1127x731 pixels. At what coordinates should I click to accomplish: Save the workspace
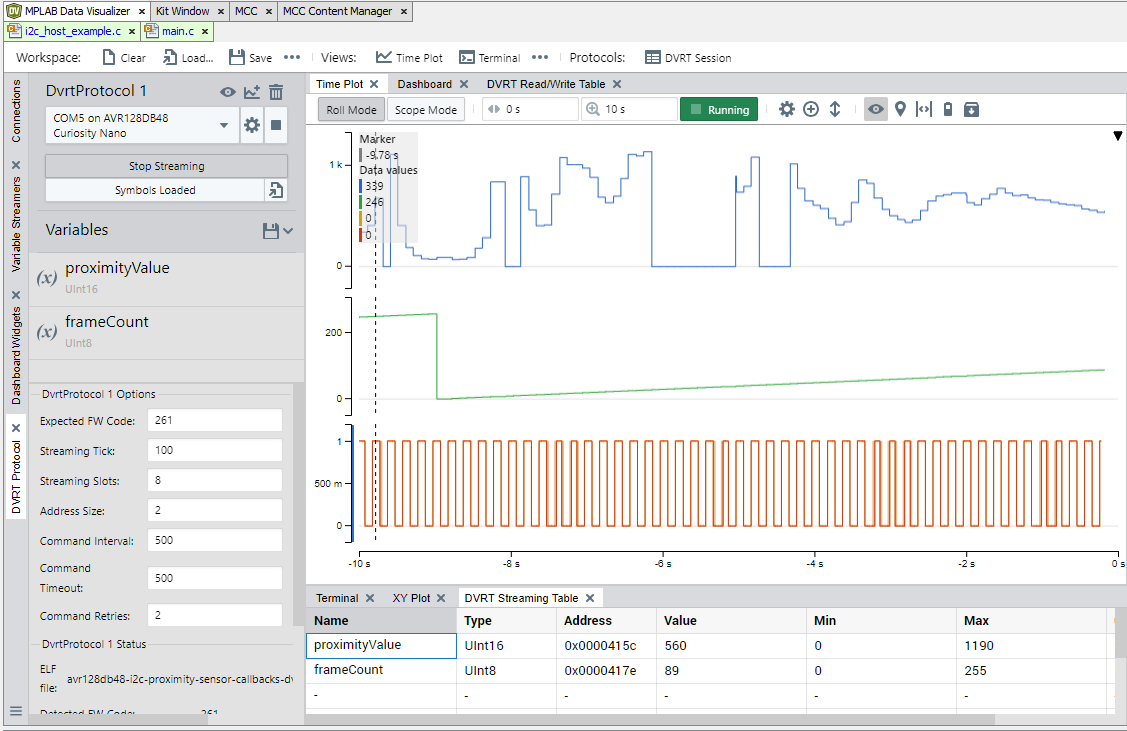[x=250, y=58]
